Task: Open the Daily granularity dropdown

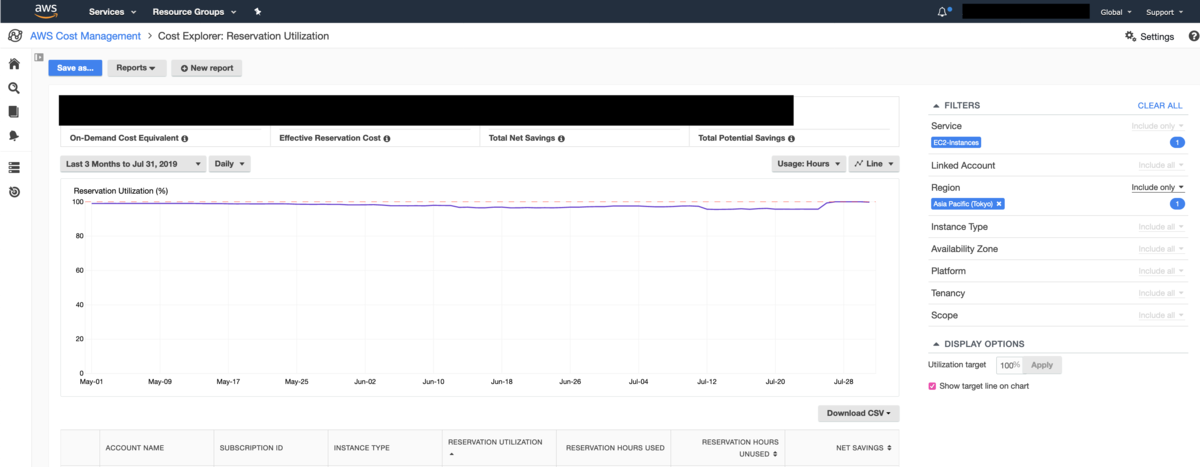Action: (x=229, y=163)
